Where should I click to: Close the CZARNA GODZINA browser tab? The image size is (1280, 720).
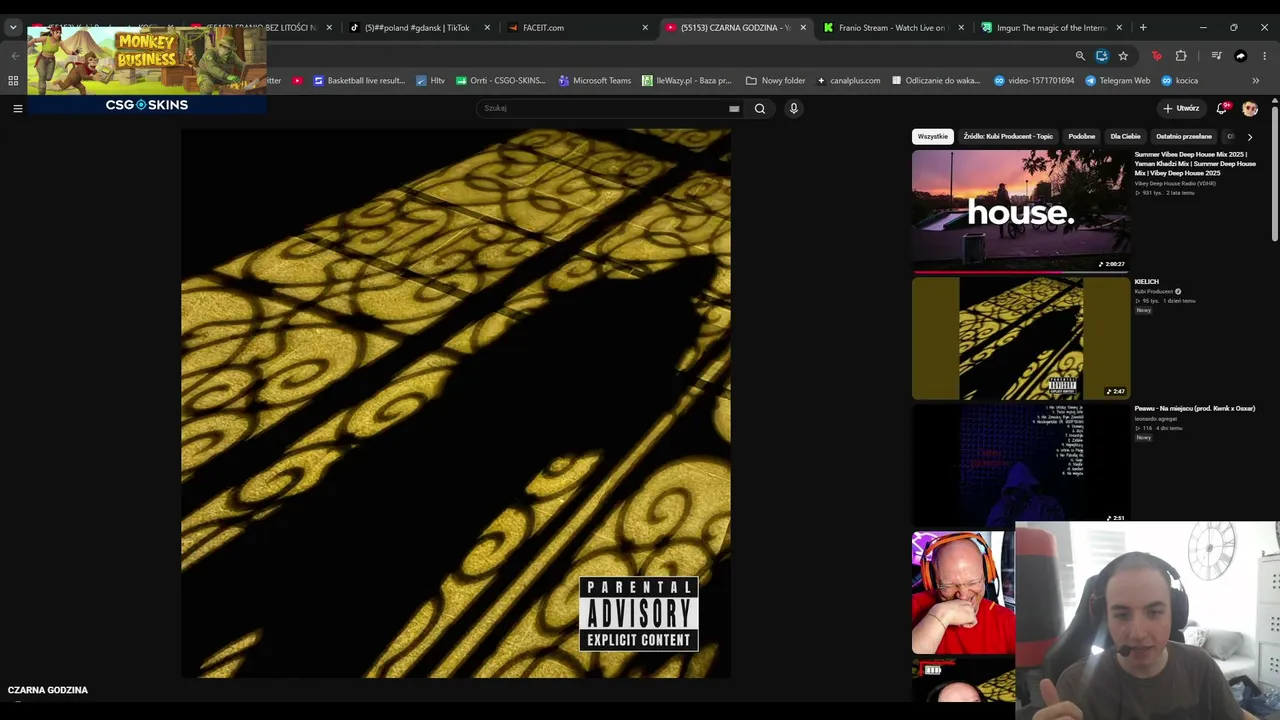[x=803, y=28]
